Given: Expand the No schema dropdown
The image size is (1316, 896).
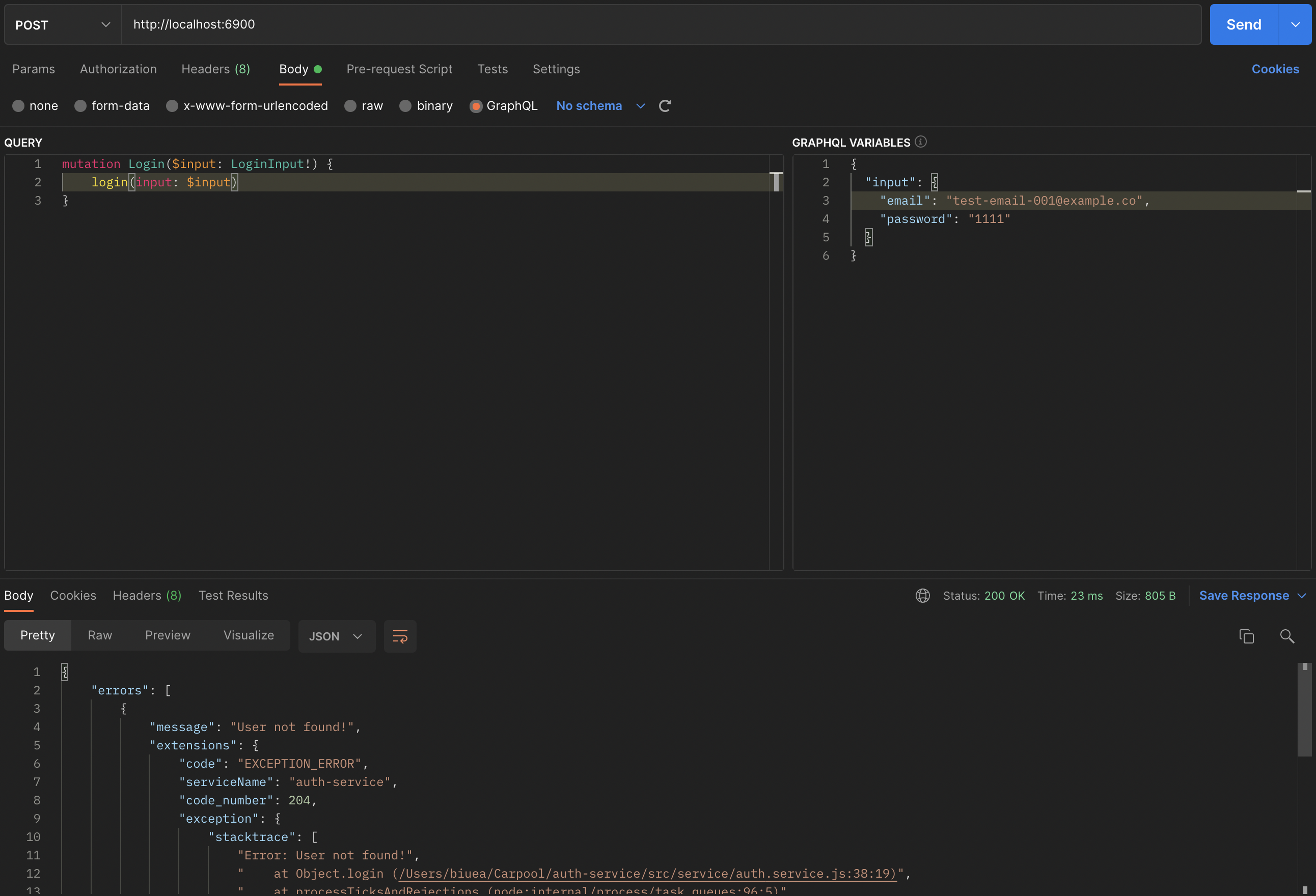Looking at the screenshot, I should tap(641, 106).
